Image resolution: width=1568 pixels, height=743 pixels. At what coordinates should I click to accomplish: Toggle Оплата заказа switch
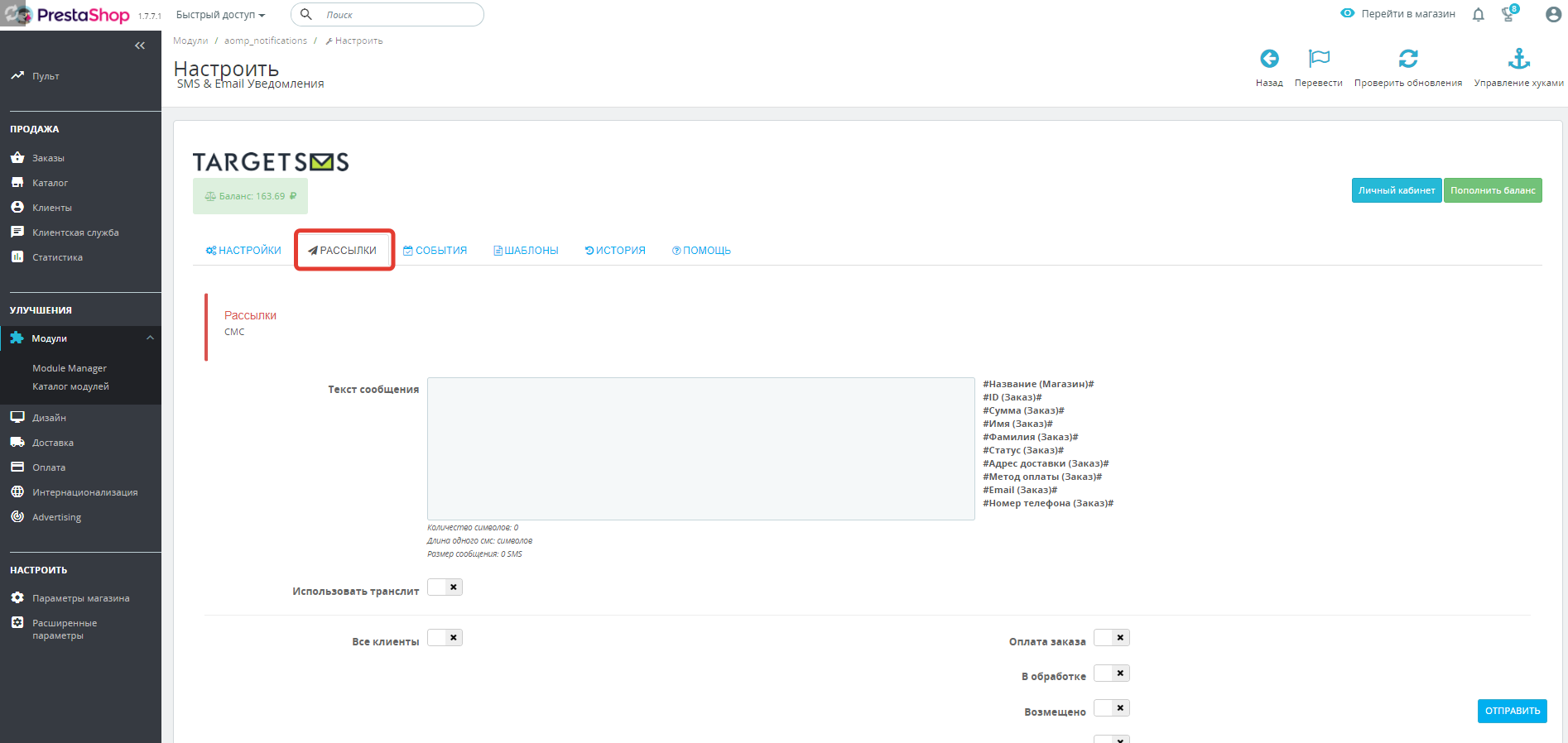click(1112, 638)
